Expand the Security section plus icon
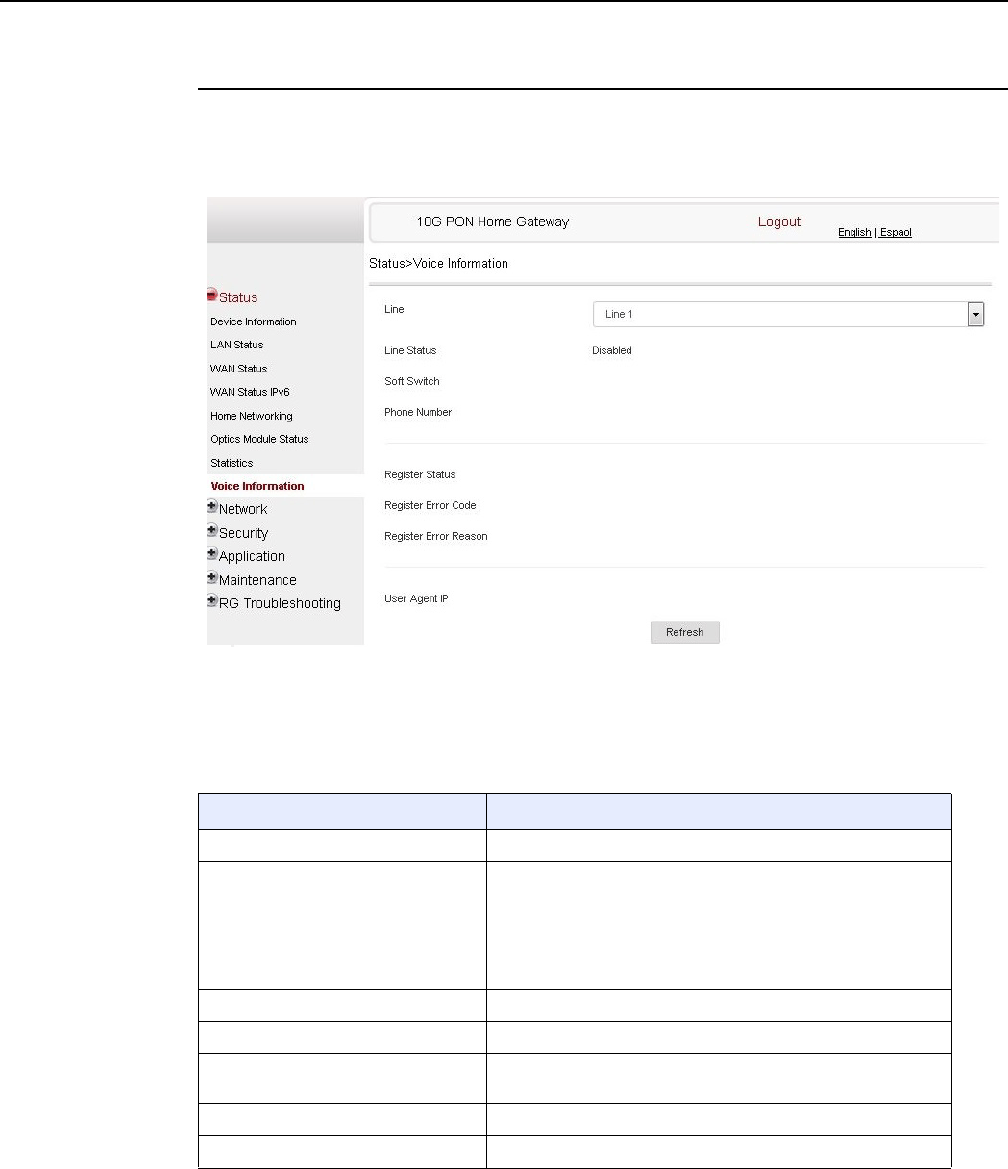This screenshot has width=1008, height=1169. click(212, 531)
